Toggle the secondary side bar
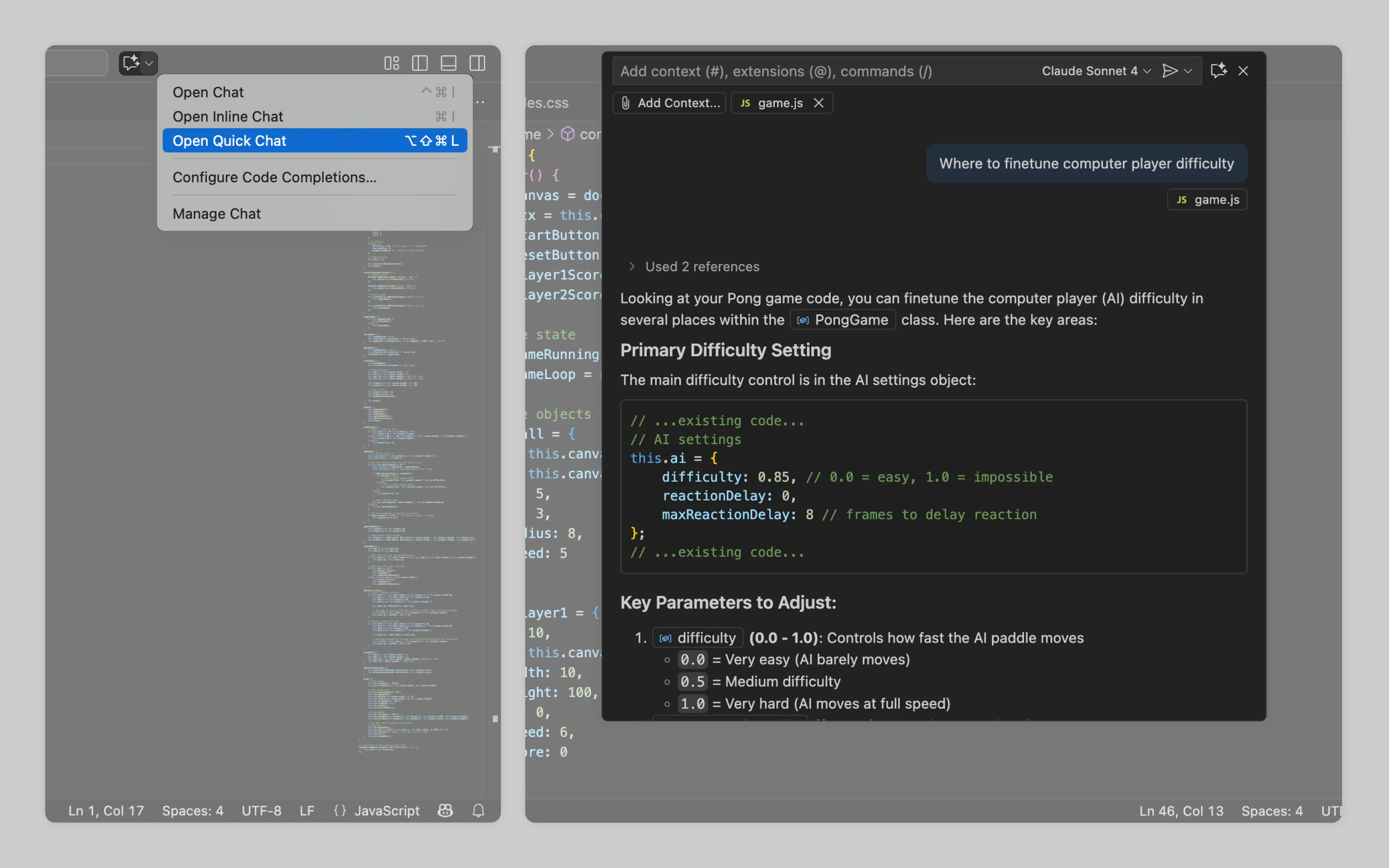This screenshot has height=868, width=1389. coord(477,62)
